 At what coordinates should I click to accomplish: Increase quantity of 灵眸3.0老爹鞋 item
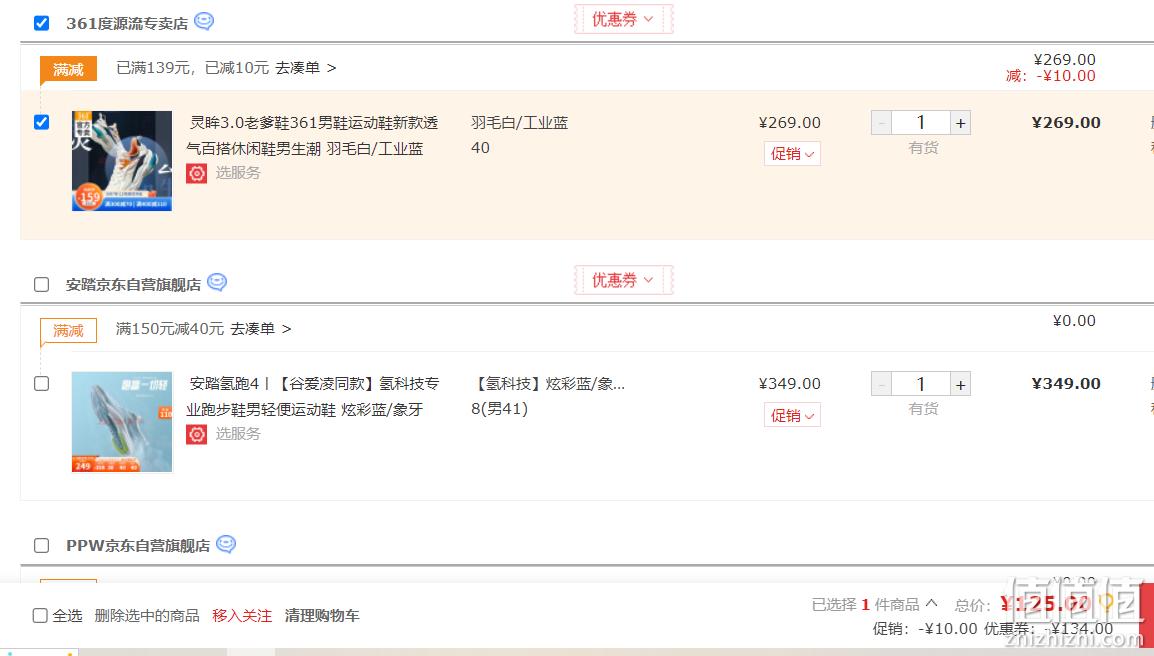click(960, 123)
